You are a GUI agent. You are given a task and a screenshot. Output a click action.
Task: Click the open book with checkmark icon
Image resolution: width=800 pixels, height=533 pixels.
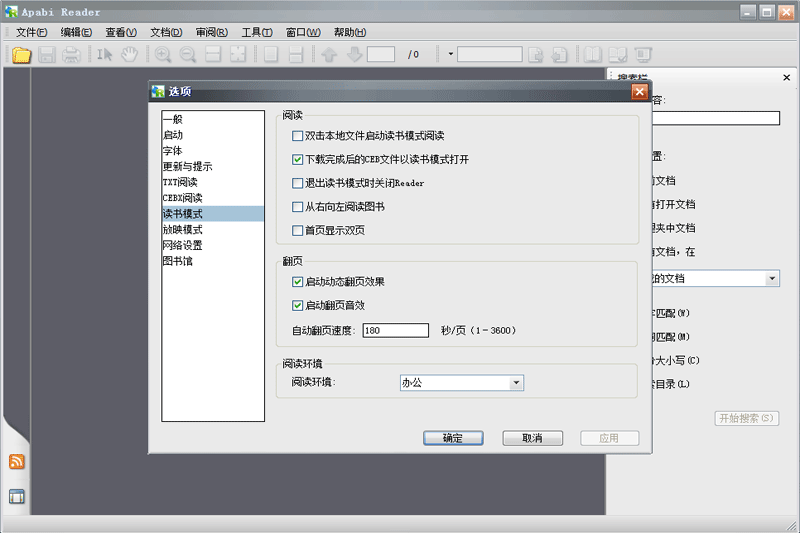coord(618,55)
